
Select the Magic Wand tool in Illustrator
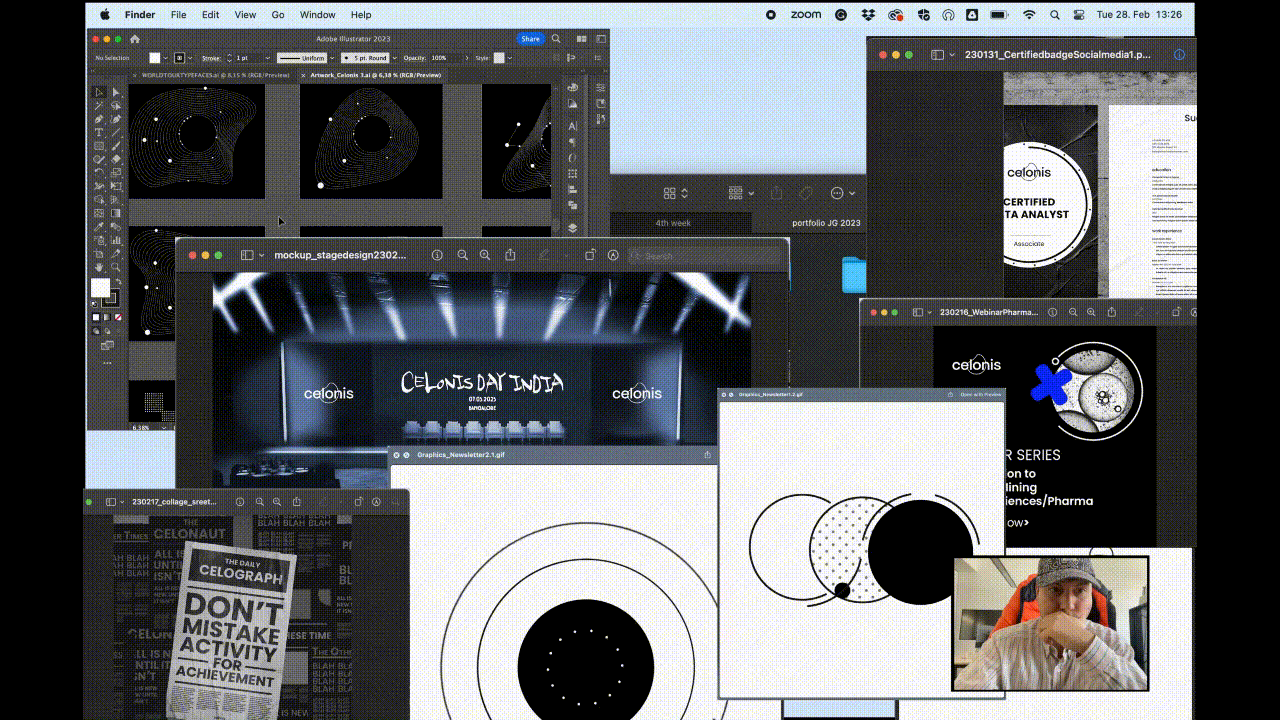click(x=99, y=105)
